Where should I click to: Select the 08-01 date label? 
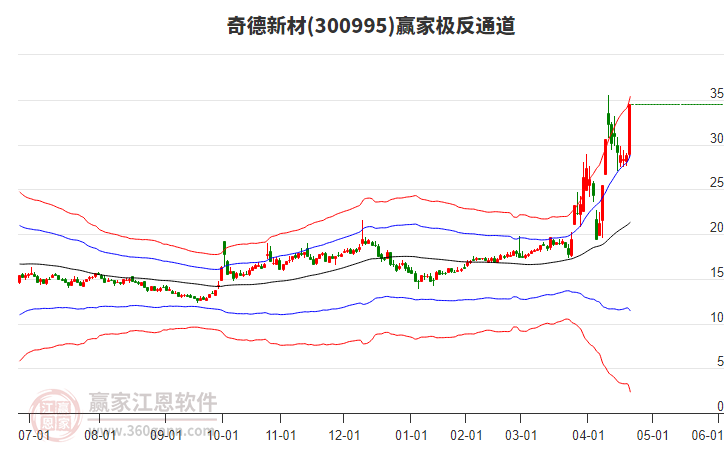(100, 436)
